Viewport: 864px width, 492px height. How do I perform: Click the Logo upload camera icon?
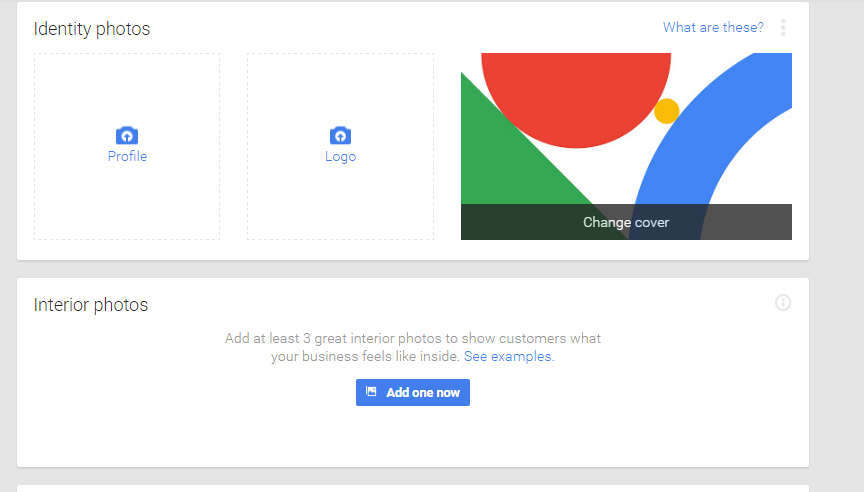click(x=340, y=135)
